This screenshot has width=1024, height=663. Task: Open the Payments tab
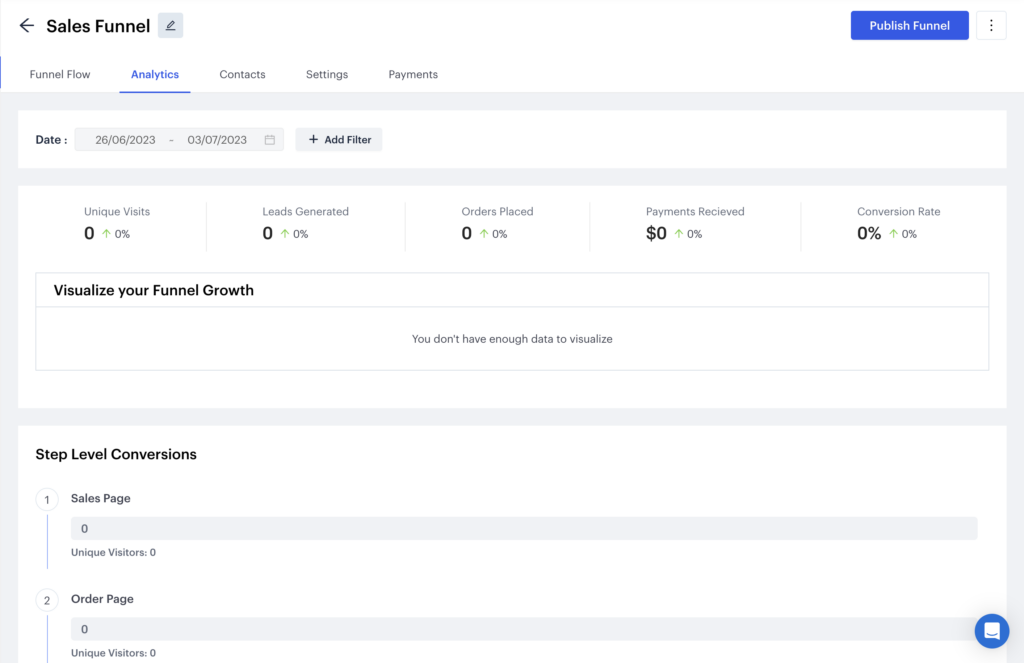click(412, 74)
